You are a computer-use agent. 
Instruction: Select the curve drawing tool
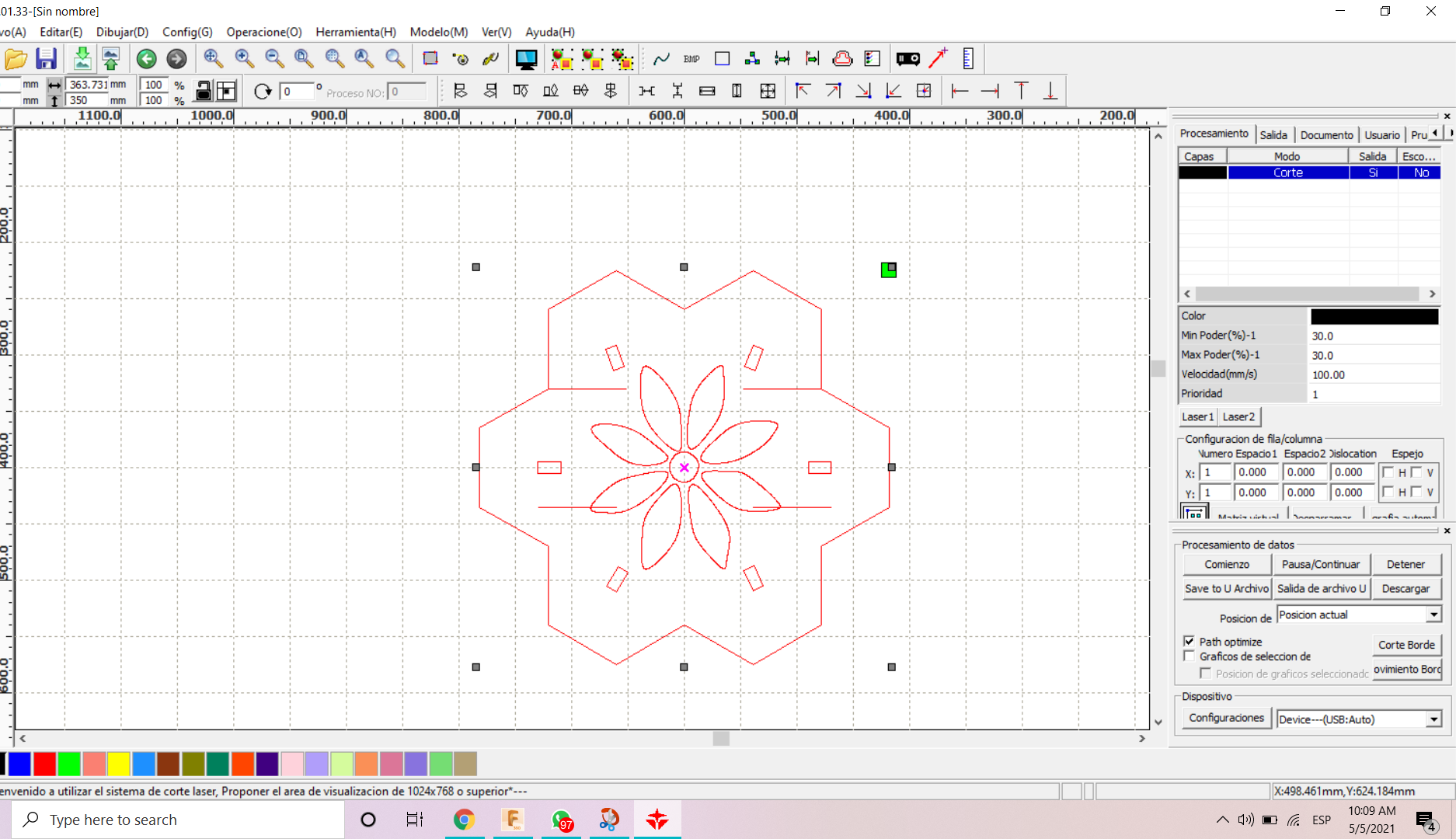[x=661, y=59]
